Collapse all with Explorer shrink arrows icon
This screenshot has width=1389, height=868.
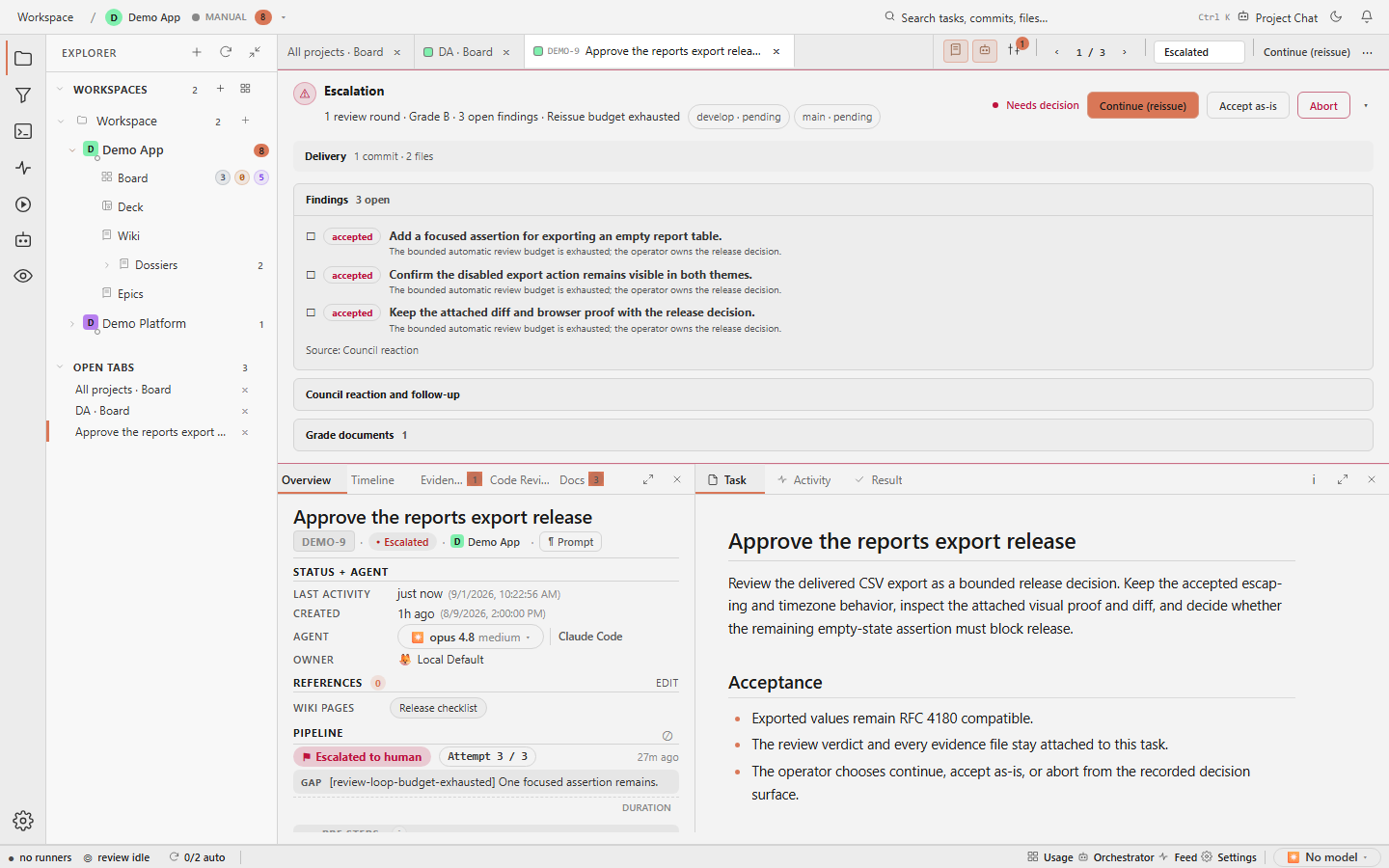click(x=255, y=52)
